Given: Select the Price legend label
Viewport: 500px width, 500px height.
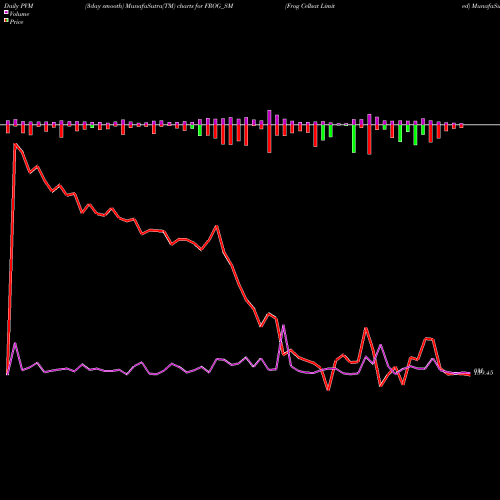Looking at the screenshot, I should [16, 22].
